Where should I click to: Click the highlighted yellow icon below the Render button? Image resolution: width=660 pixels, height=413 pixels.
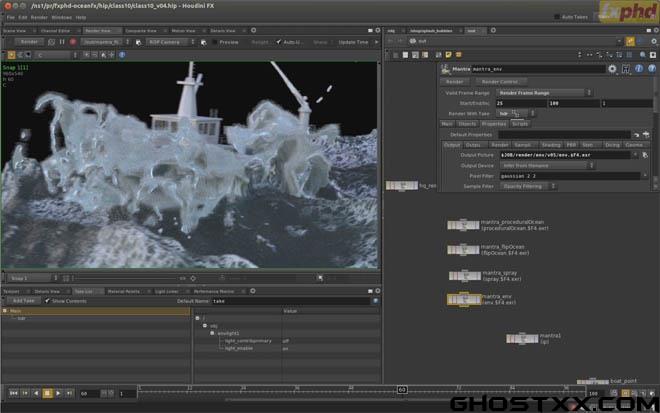point(11,55)
